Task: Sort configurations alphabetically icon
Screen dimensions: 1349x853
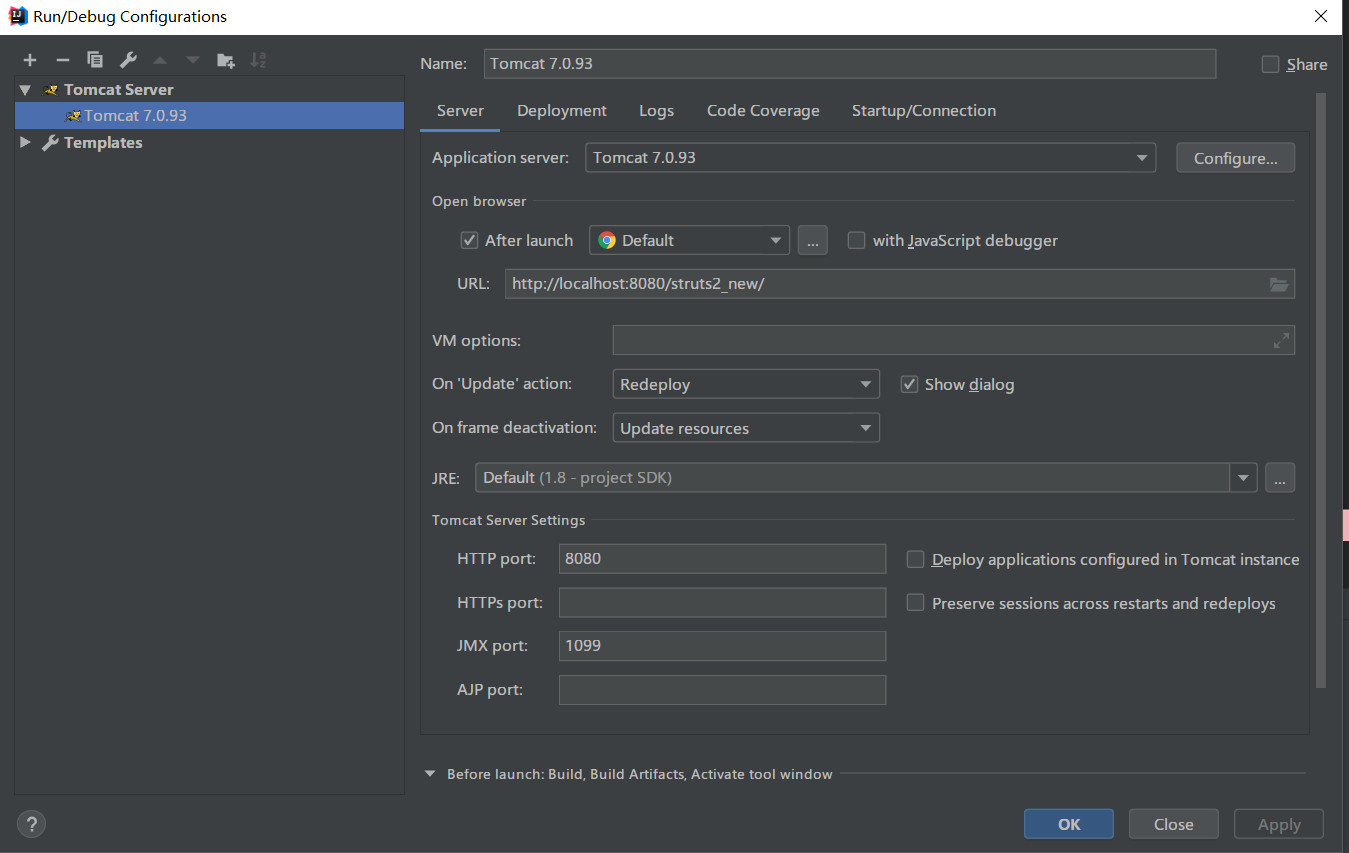Action: point(258,60)
